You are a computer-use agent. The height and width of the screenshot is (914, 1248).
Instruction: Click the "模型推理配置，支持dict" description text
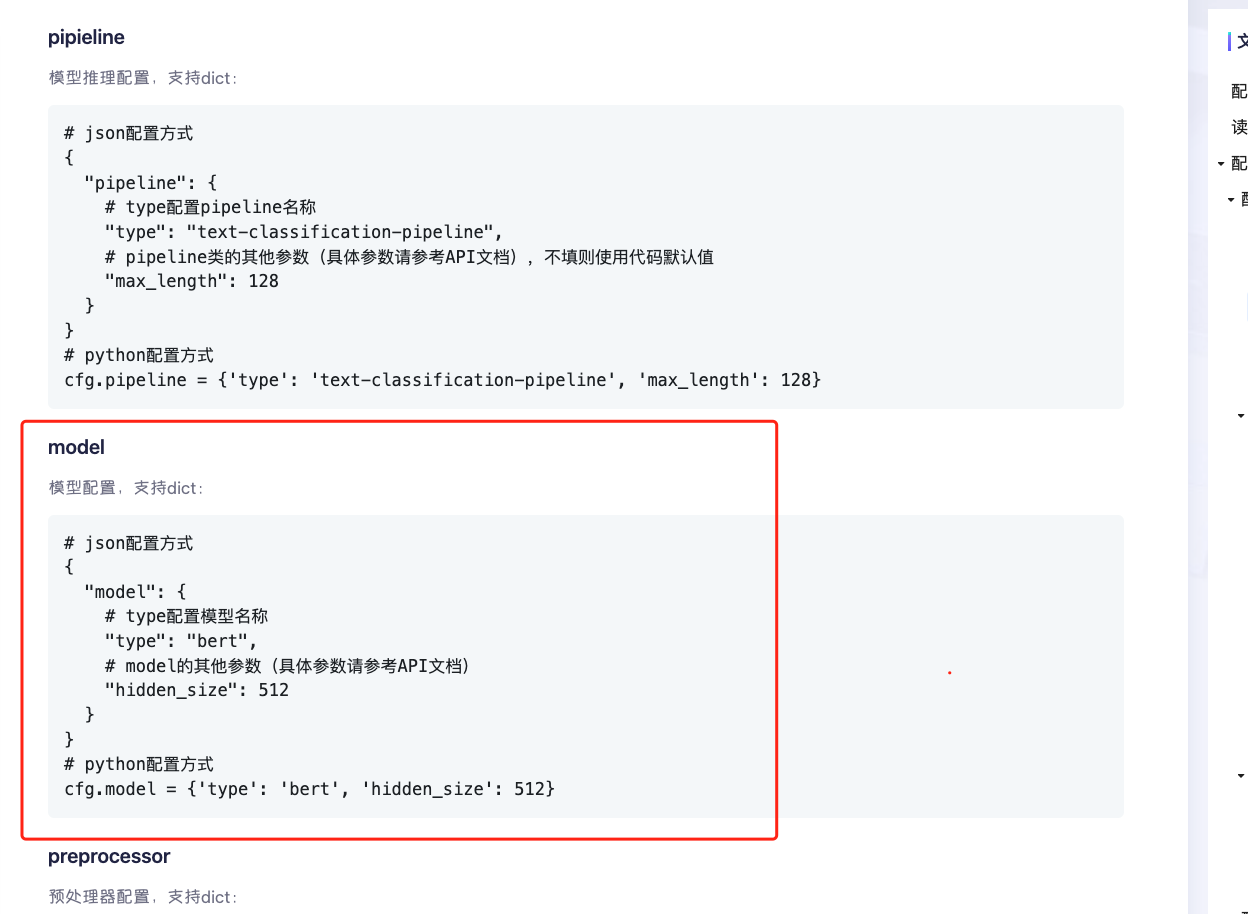(x=143, y=78)
